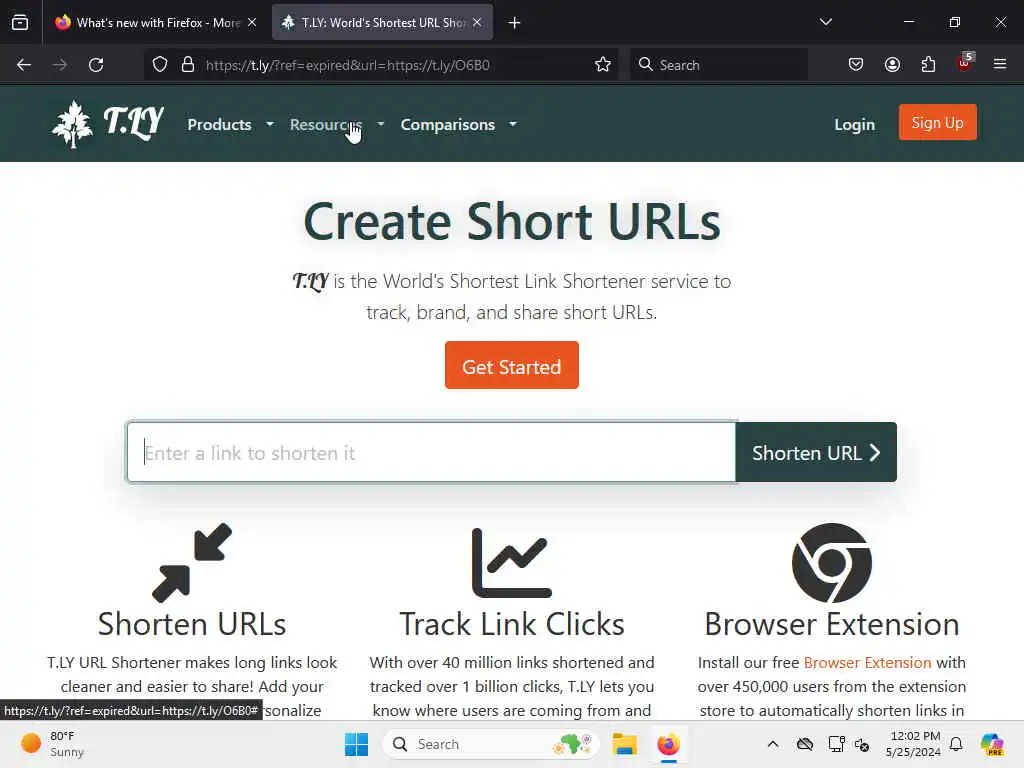This screenshot has width=1024, height=768.
Task: Click the Windows taskbar Search box
Action: point(491,744)
